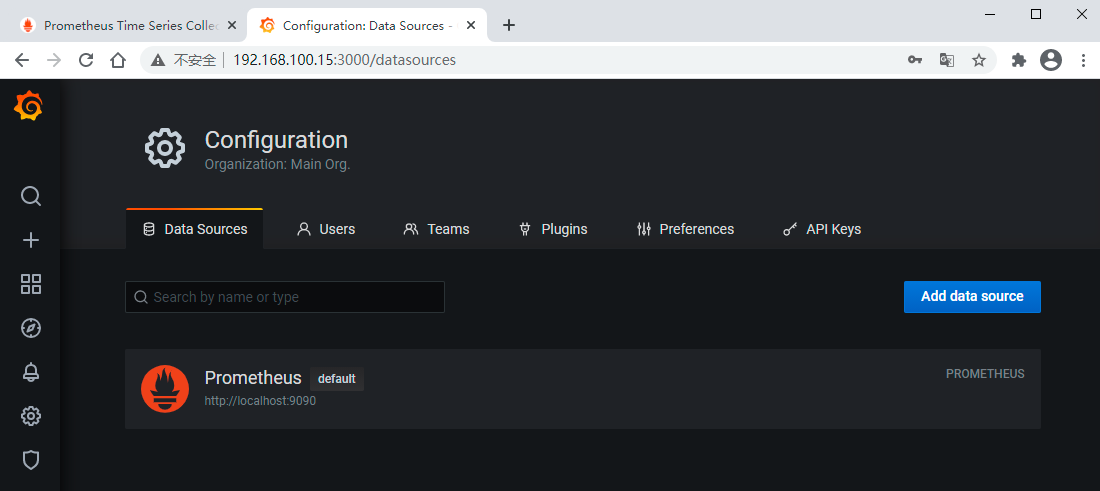Click the Create plus icon in sidebar
This screenshot has height=491, width=1100.
[31, 240]
